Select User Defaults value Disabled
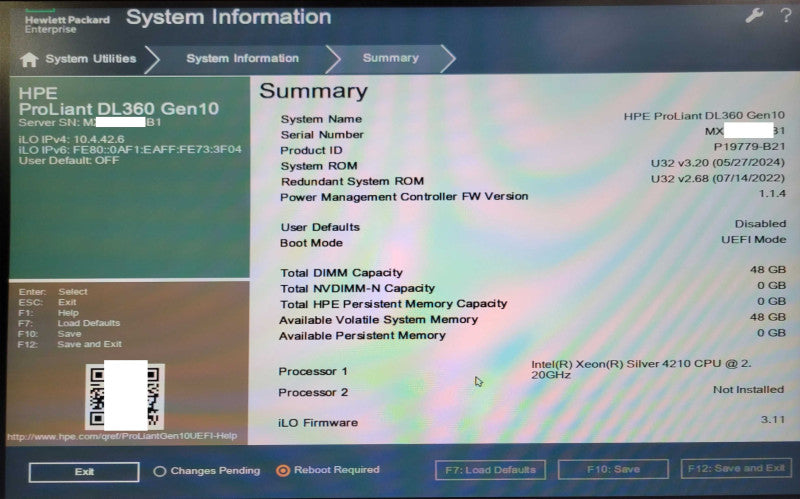800x499 pixels. [x=760, y=223]
